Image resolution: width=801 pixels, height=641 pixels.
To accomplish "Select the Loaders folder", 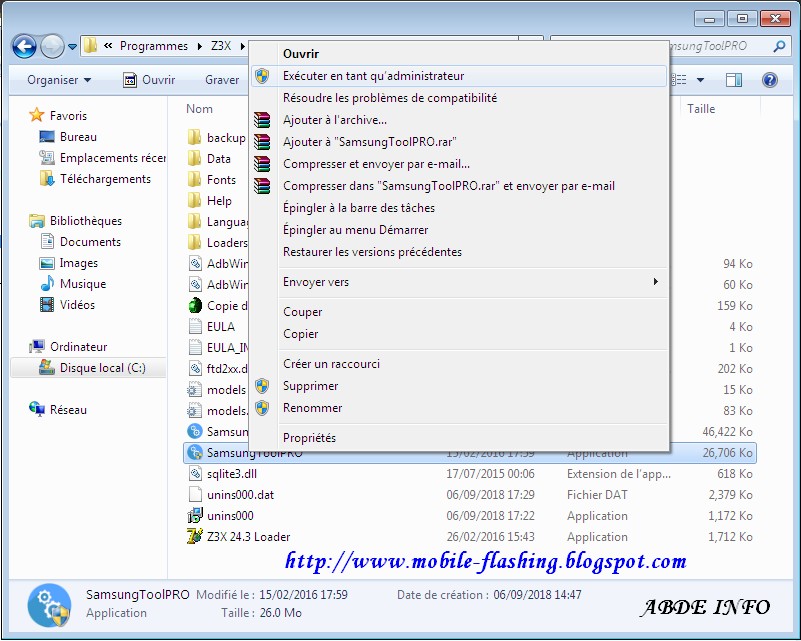I will point(227,242).
